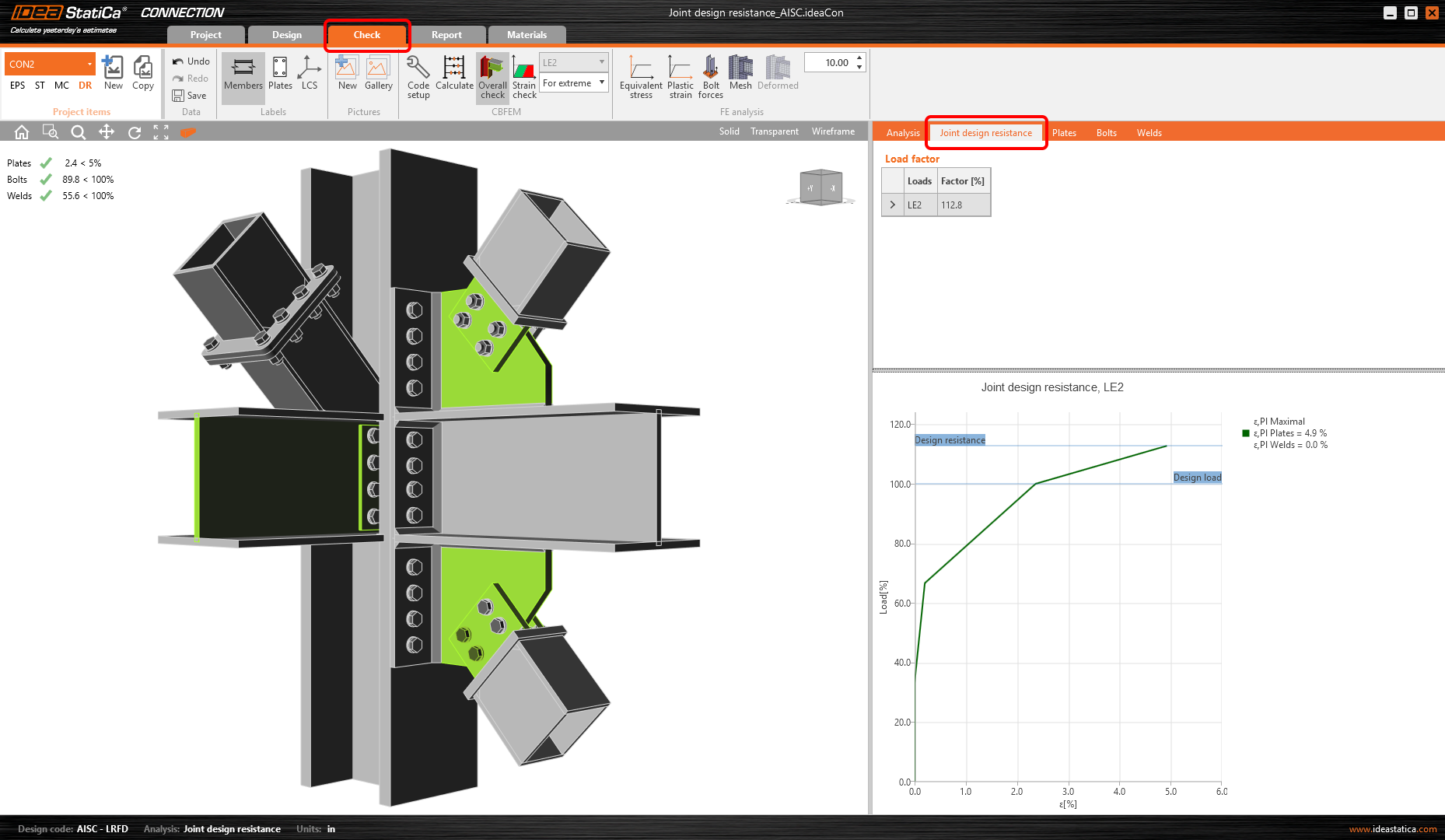Enable Transparent view mode
Viewport: 1445px width, 840px height.
774,131
